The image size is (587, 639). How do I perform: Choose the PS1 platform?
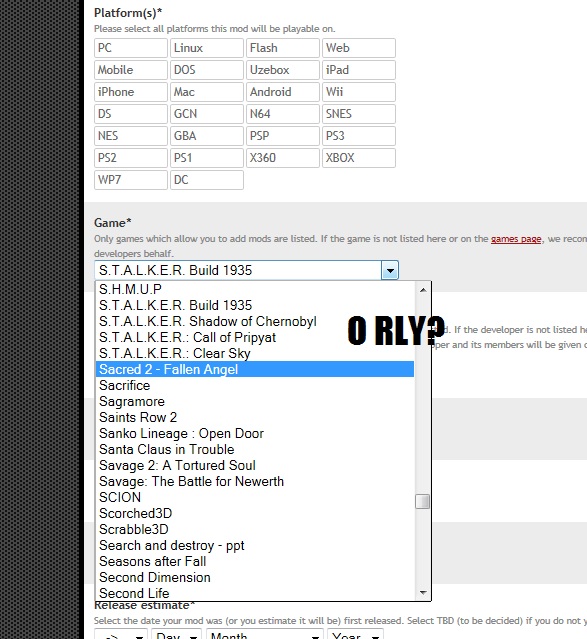pyautogui.click(x=207, y=158)
